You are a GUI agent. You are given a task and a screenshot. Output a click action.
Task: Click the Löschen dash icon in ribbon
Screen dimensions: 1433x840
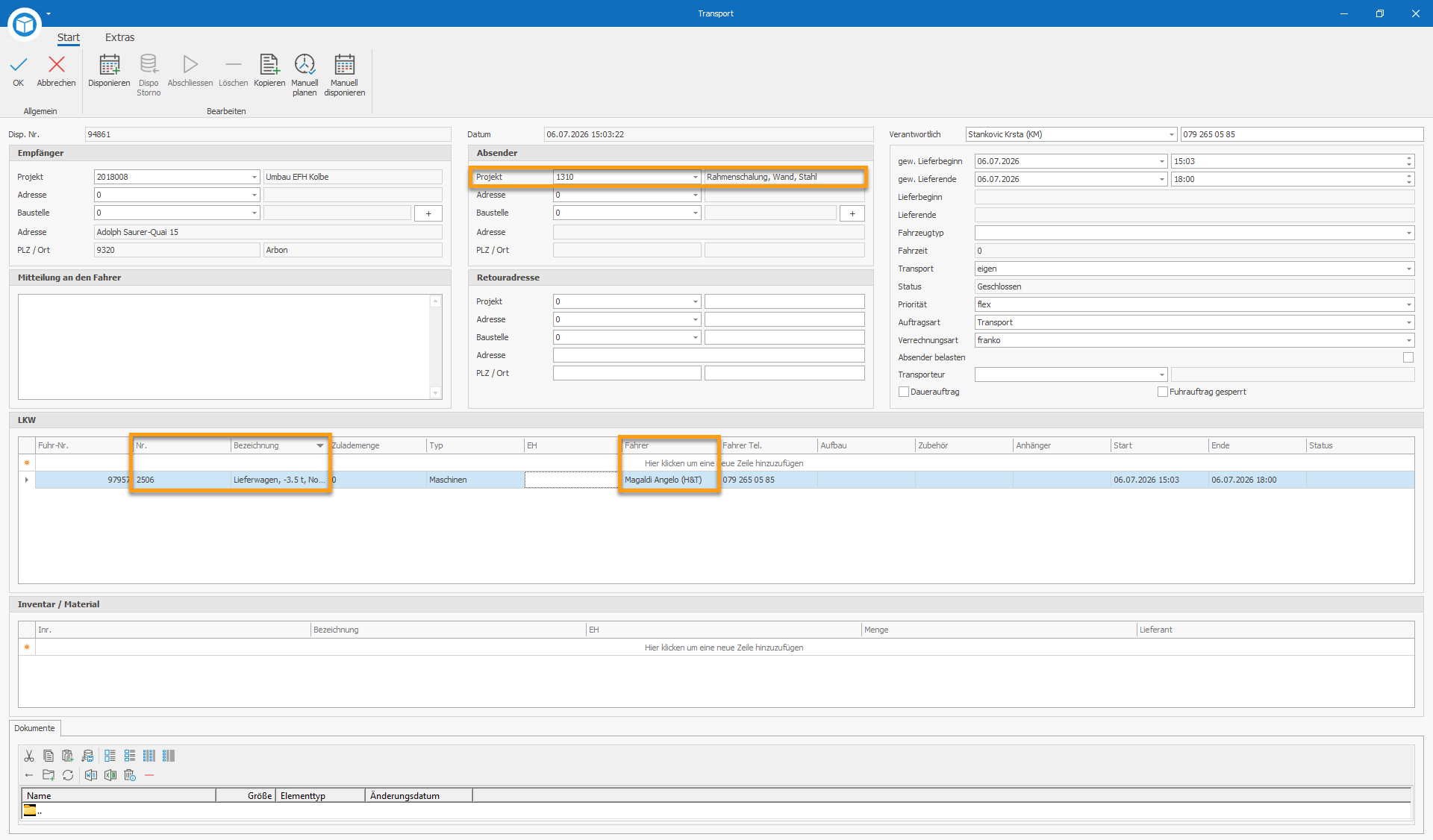(x=234, y=65)
